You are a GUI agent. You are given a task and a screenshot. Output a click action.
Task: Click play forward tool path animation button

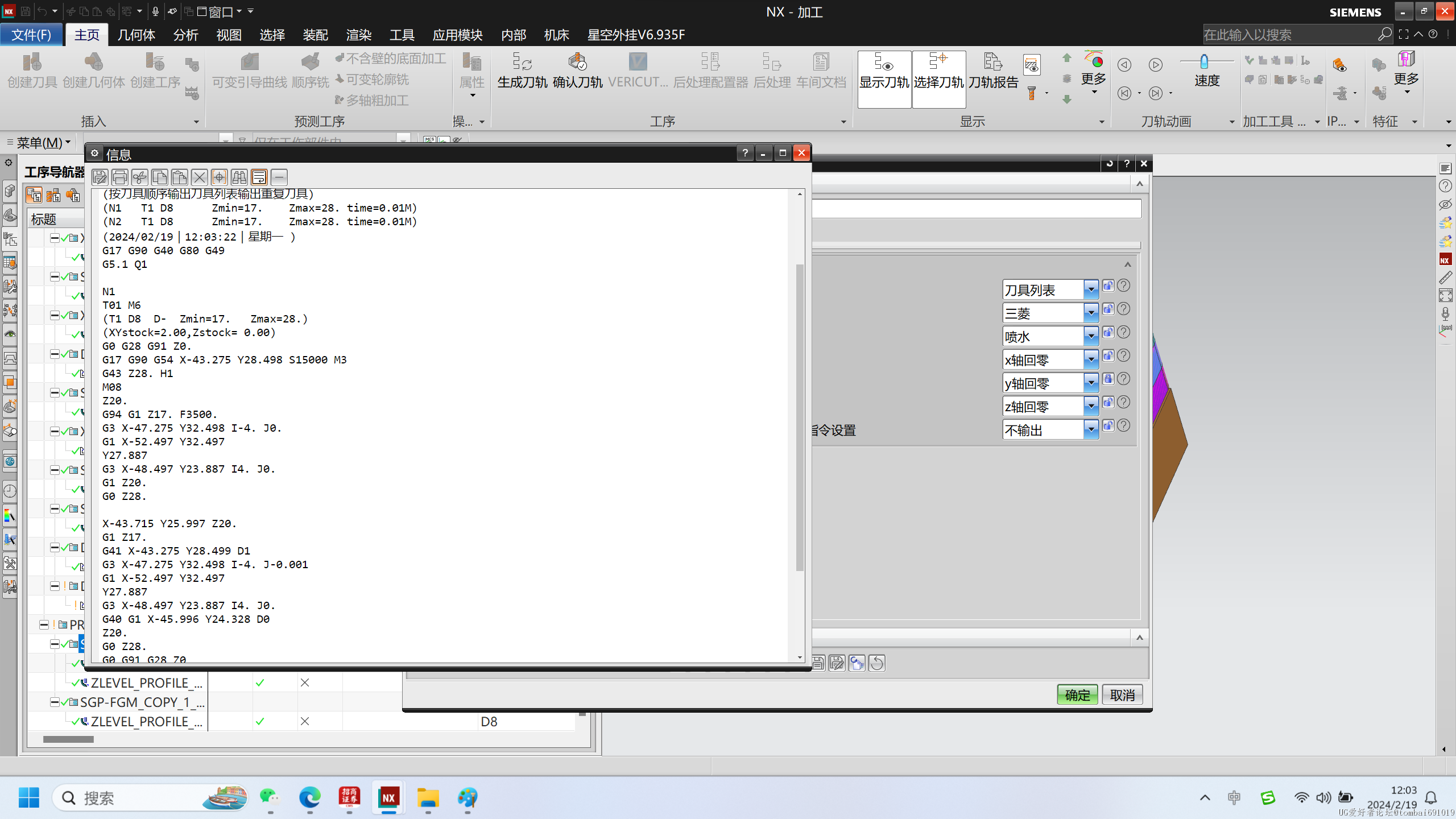[1155, 65]
